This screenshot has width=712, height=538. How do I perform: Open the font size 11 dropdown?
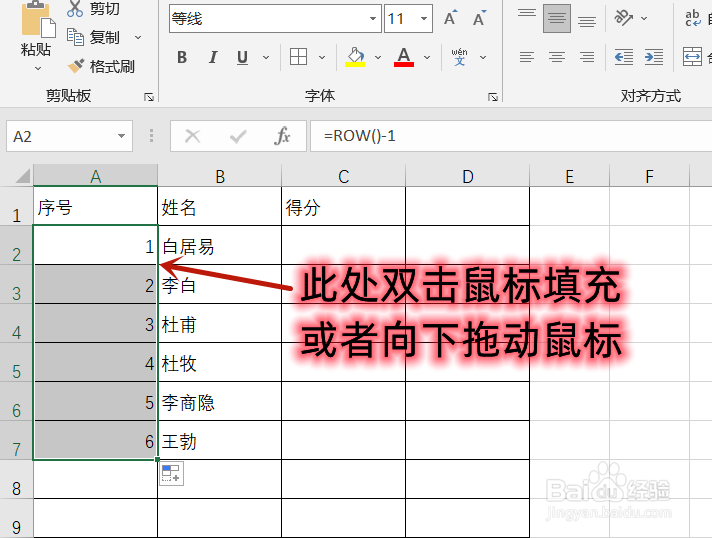[x=424, y=19]
